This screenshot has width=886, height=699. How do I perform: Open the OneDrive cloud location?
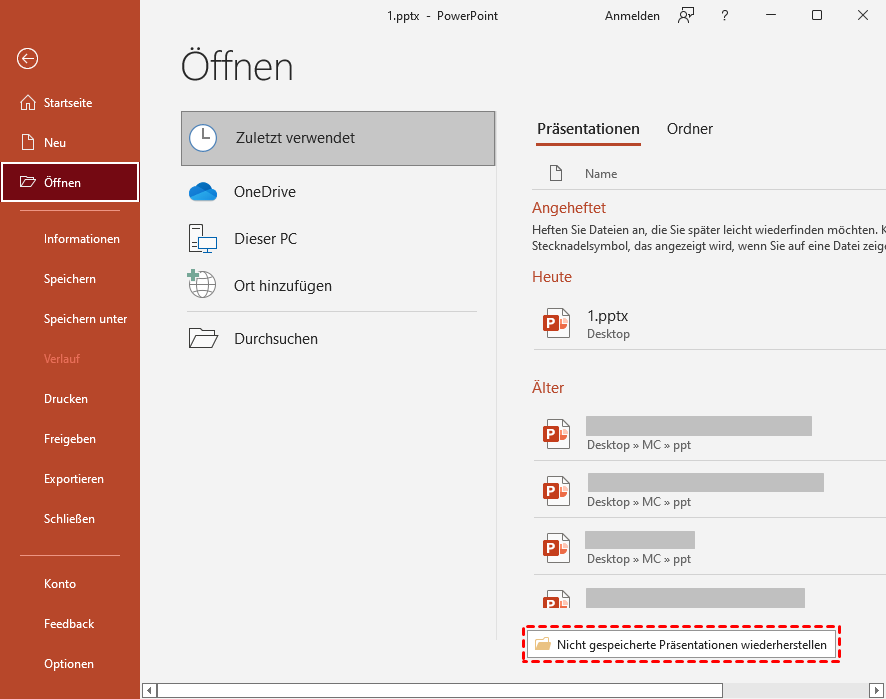pos(203,192)
